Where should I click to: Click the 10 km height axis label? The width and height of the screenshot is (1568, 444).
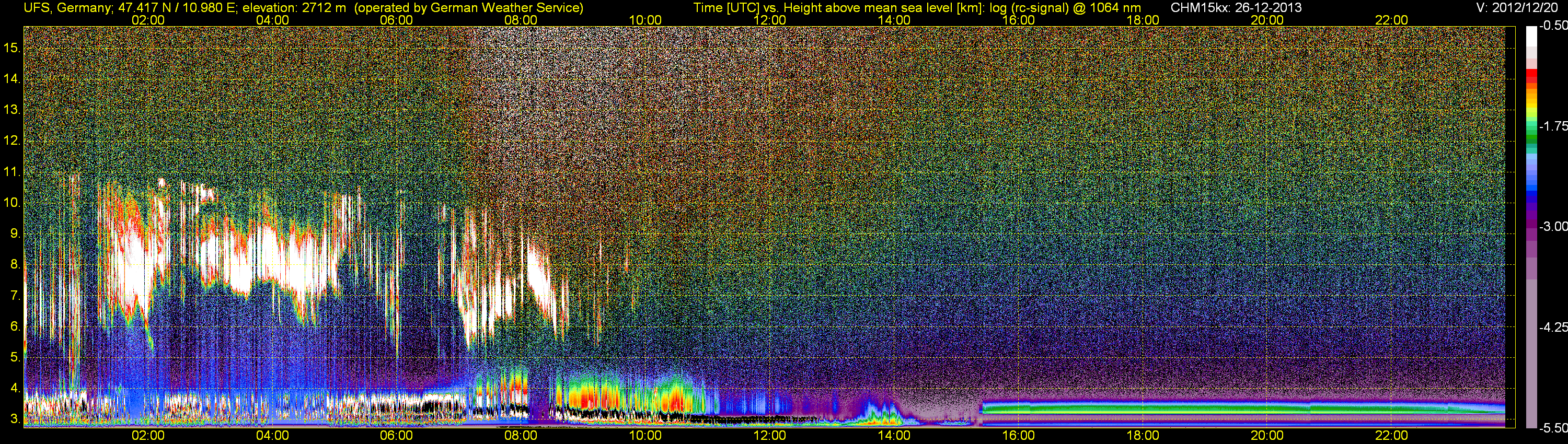(x=11, y=203)
